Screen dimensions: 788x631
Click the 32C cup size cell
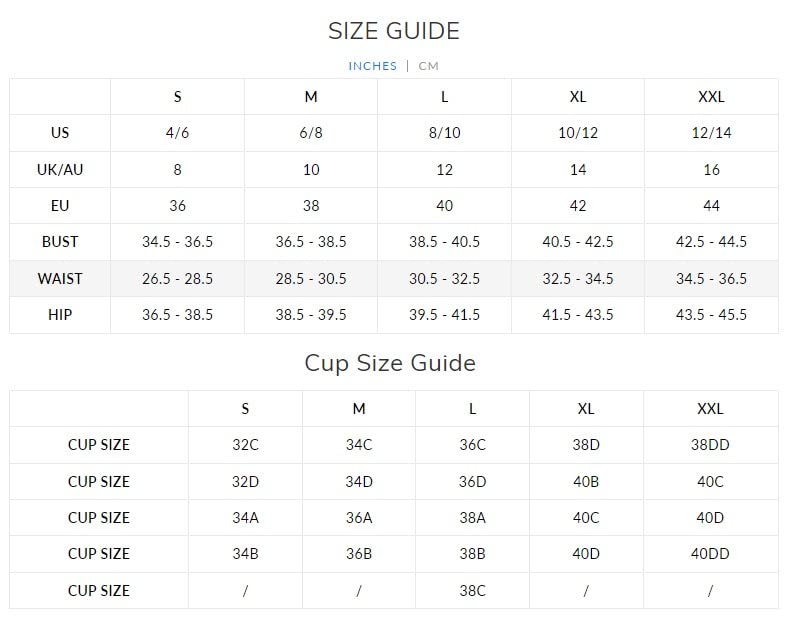pyautogui.click(x=245, y=445)
